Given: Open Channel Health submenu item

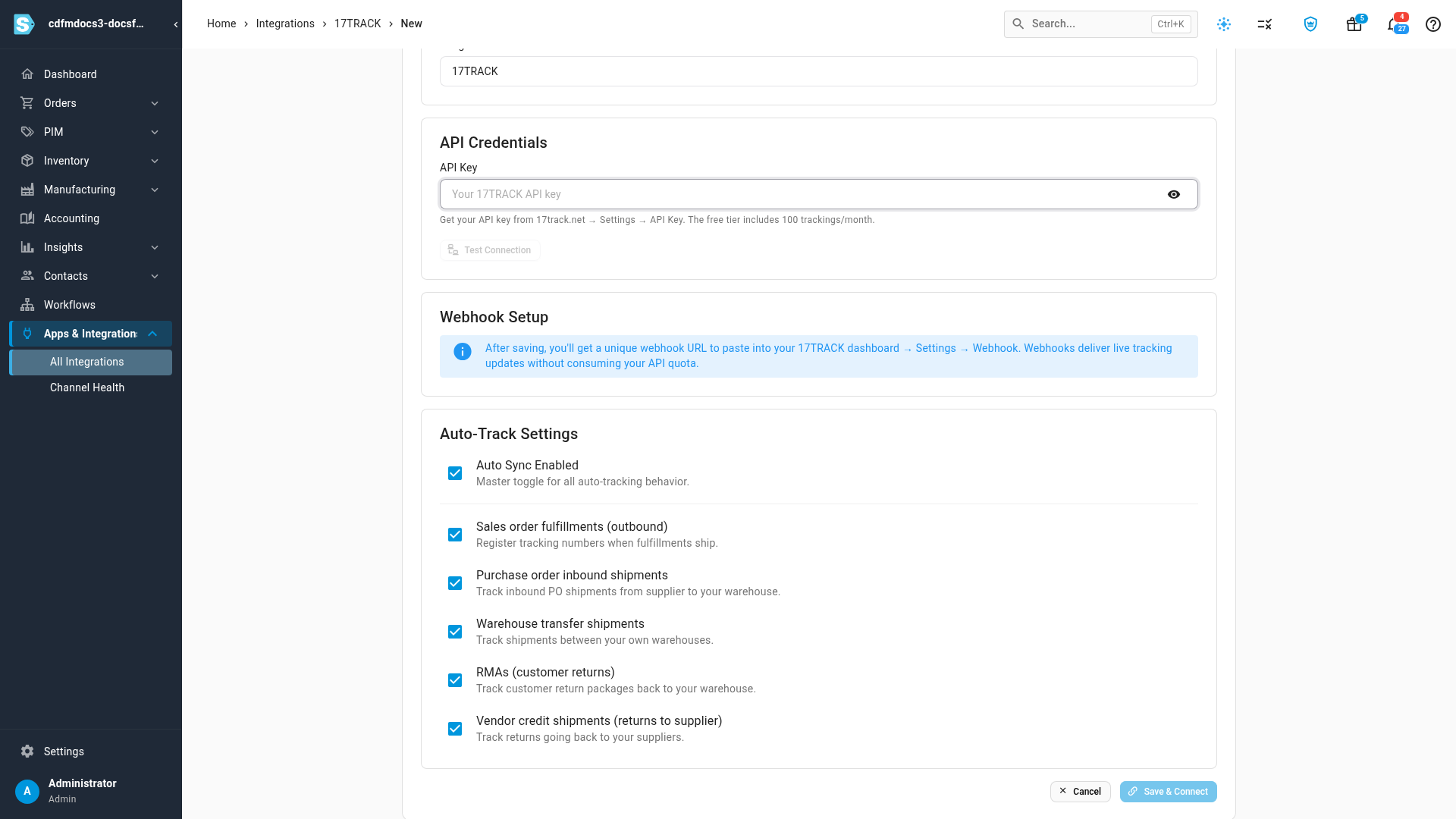Looking at the screenshot, I should (91, 388).
